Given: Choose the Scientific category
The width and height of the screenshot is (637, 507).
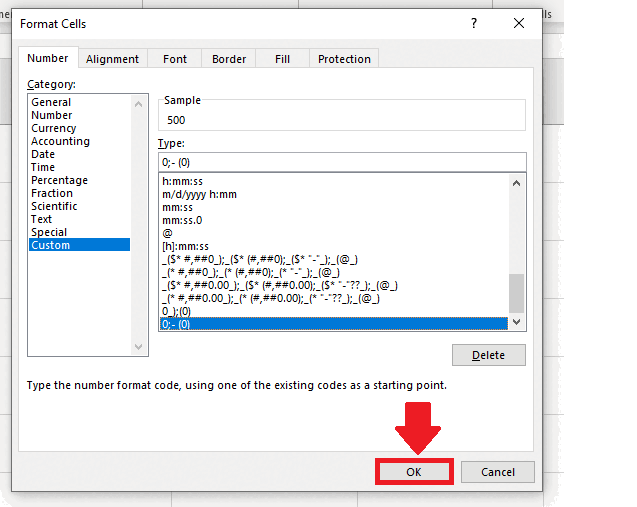Looking at the screenshot, I should (79, 206).
